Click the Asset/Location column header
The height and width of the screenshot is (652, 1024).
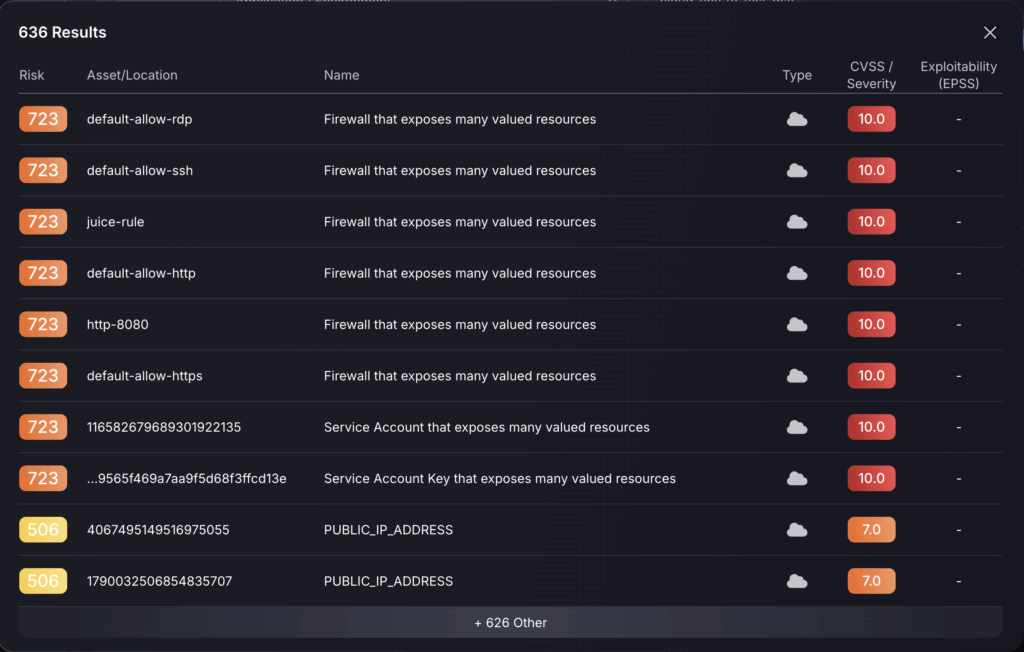[x=132, y=75]
